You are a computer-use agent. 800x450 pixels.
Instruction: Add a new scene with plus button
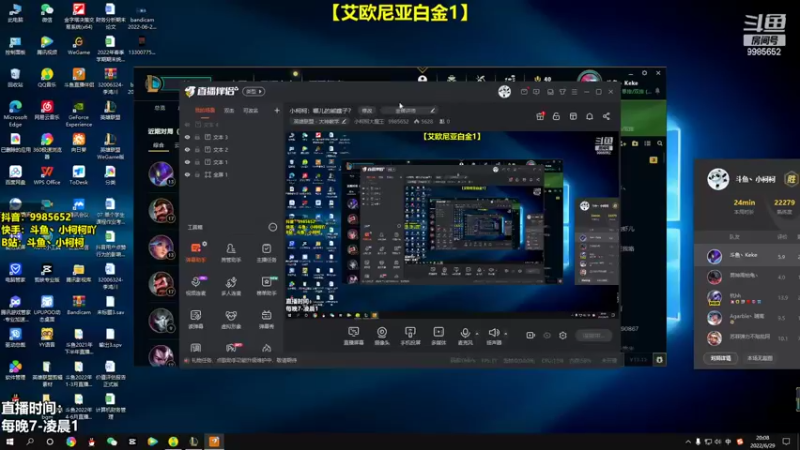[277, 110]
